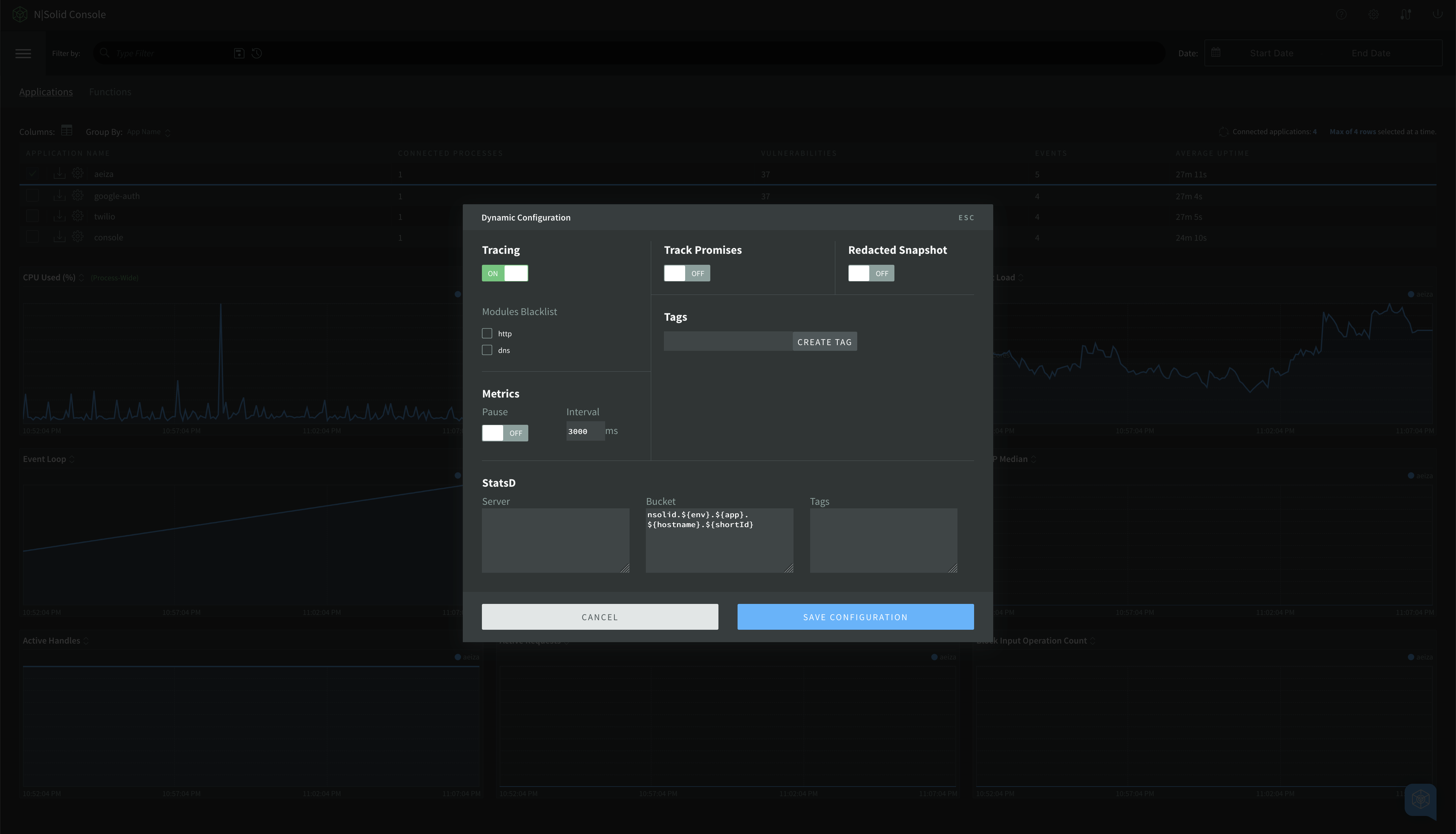
Task: Click the google-auth application name
Action: pyautogui.click(x=117, y=196)
